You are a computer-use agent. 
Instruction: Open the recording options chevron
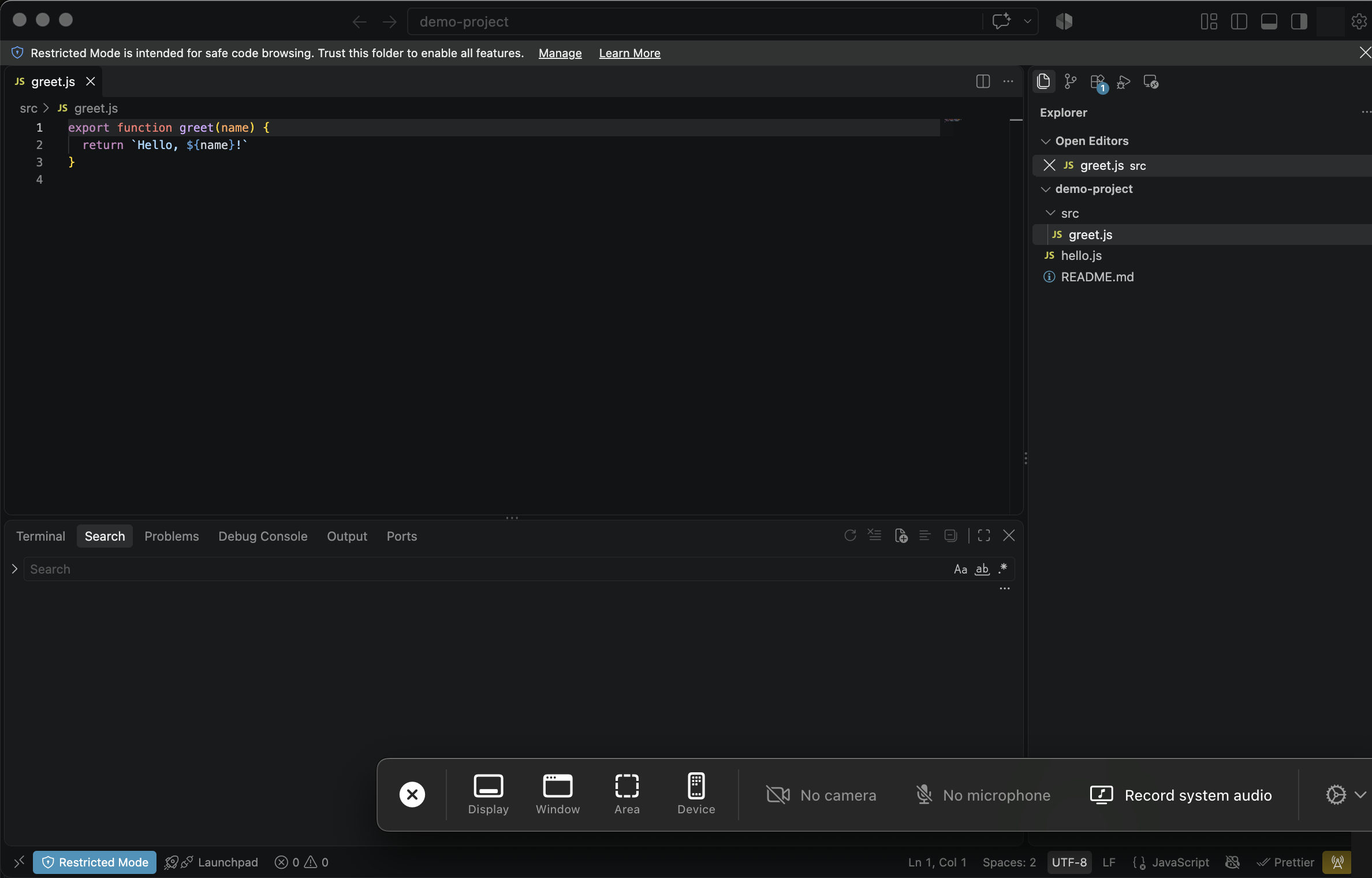tap(1360, 795)
